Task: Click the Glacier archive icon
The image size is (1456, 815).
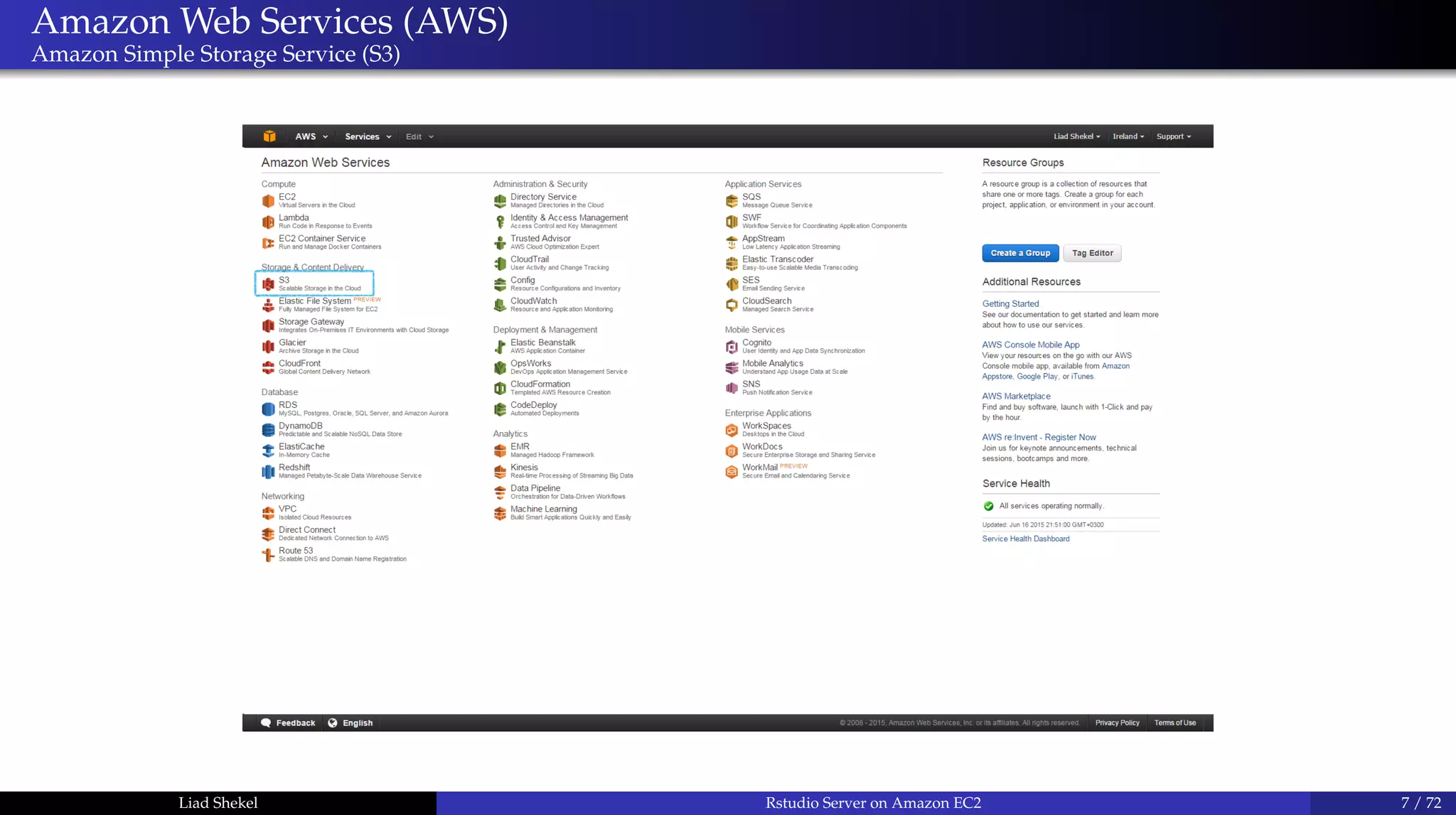Action: 268,347
